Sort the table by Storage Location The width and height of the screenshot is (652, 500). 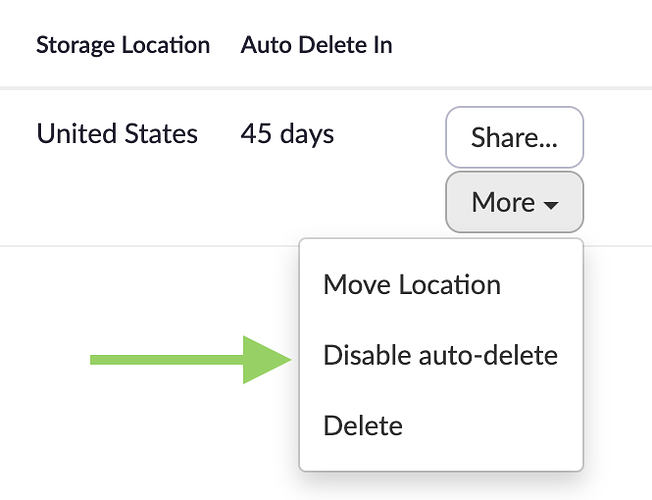coord(123,45)
